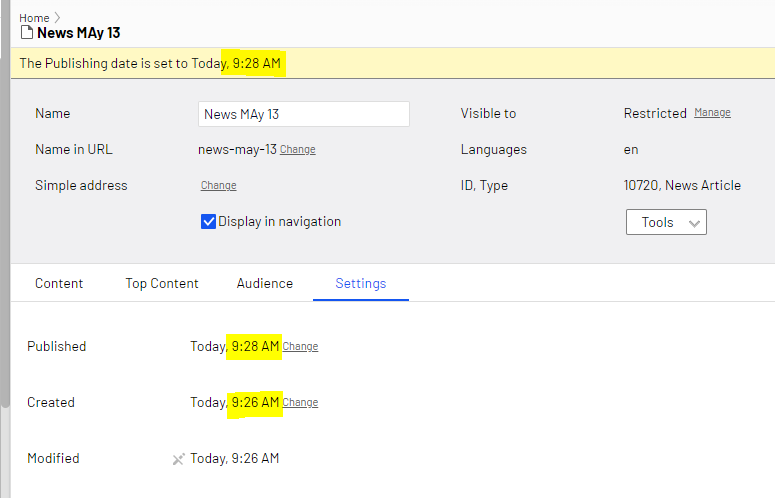The width and height of the screenshot is (775, 498).
Task: Open the Top Content tab
Action: [162, 283]
